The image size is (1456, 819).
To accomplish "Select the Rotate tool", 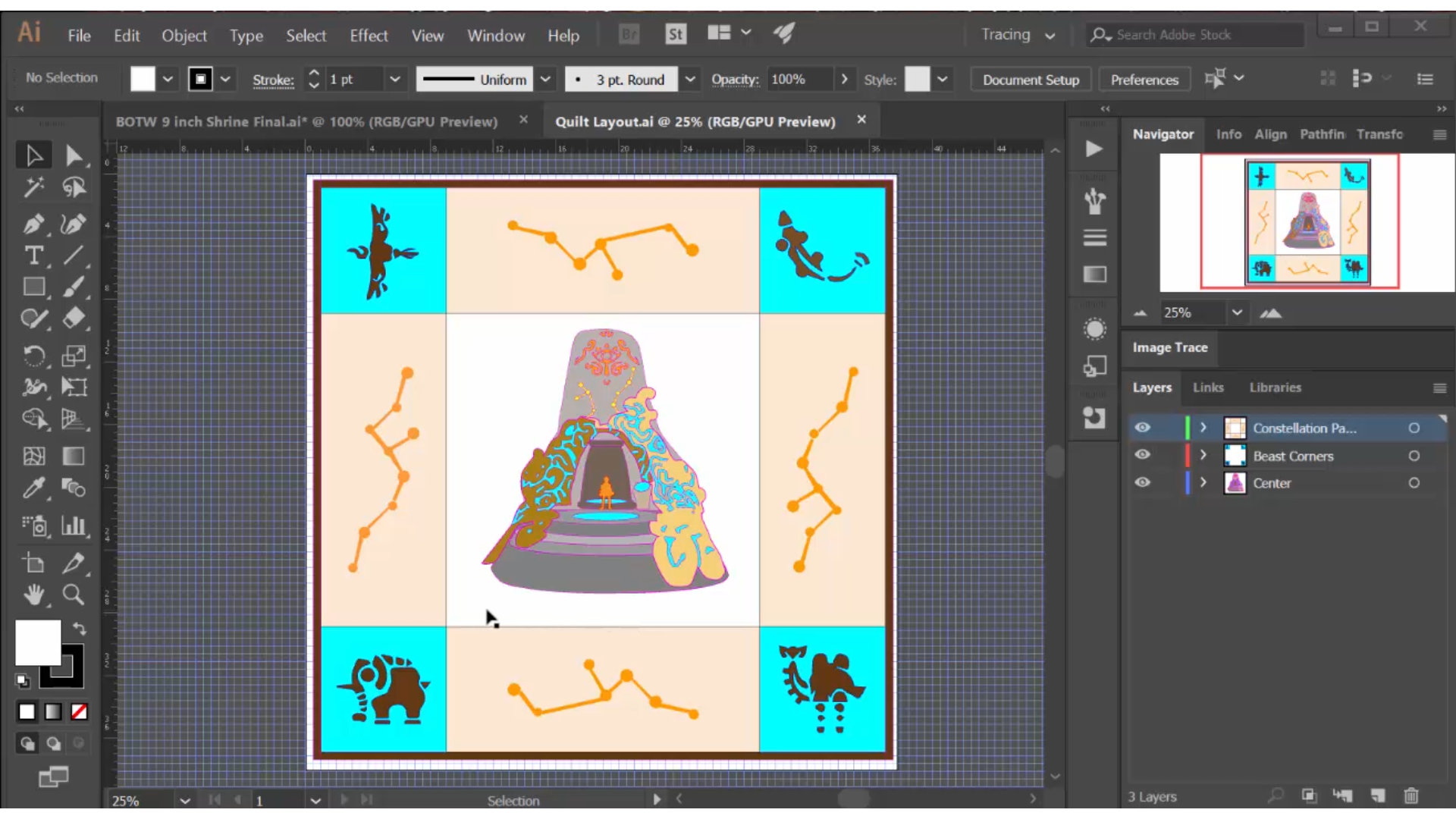I will click(34, 356).
